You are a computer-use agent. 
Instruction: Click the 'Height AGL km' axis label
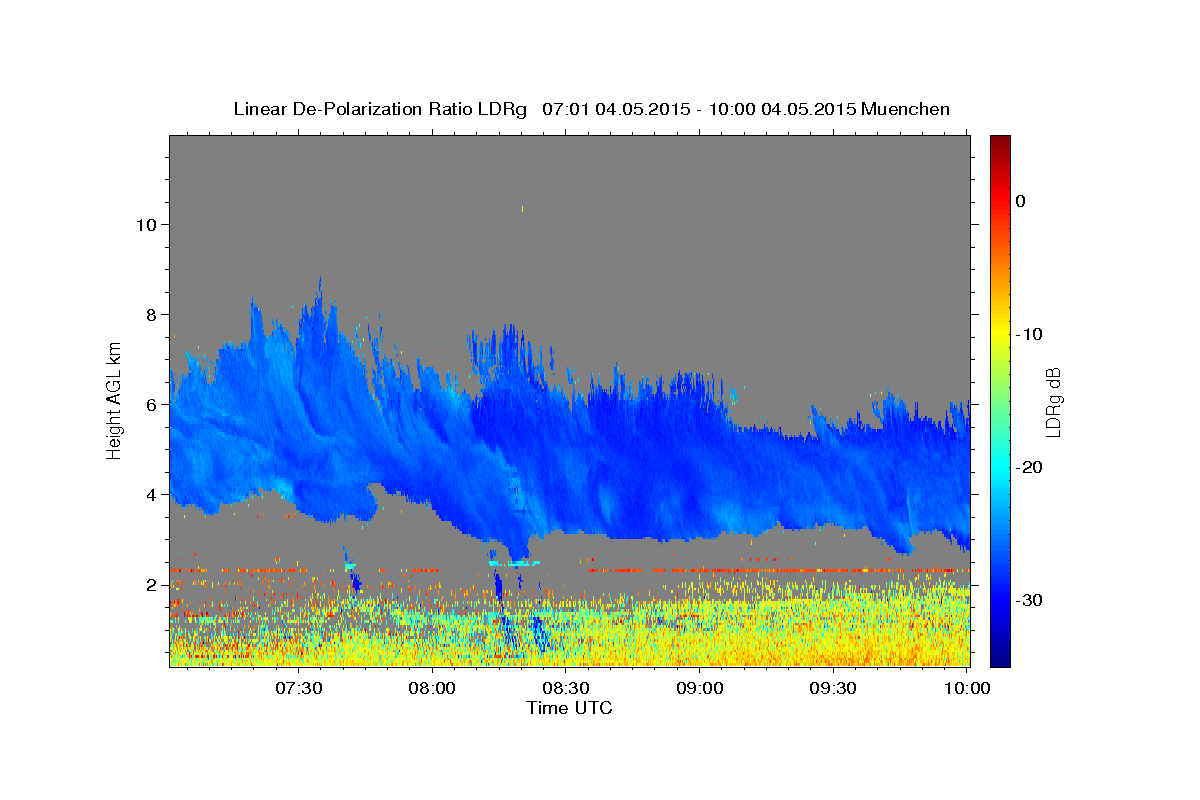[115, 400]
